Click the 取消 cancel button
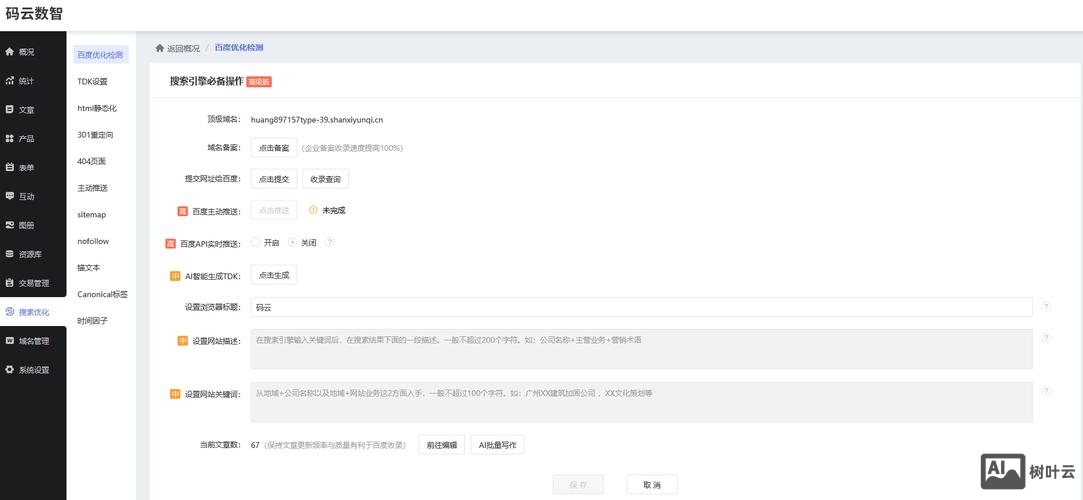This screenshot has height=500, width=1083. tap(652, 485)
